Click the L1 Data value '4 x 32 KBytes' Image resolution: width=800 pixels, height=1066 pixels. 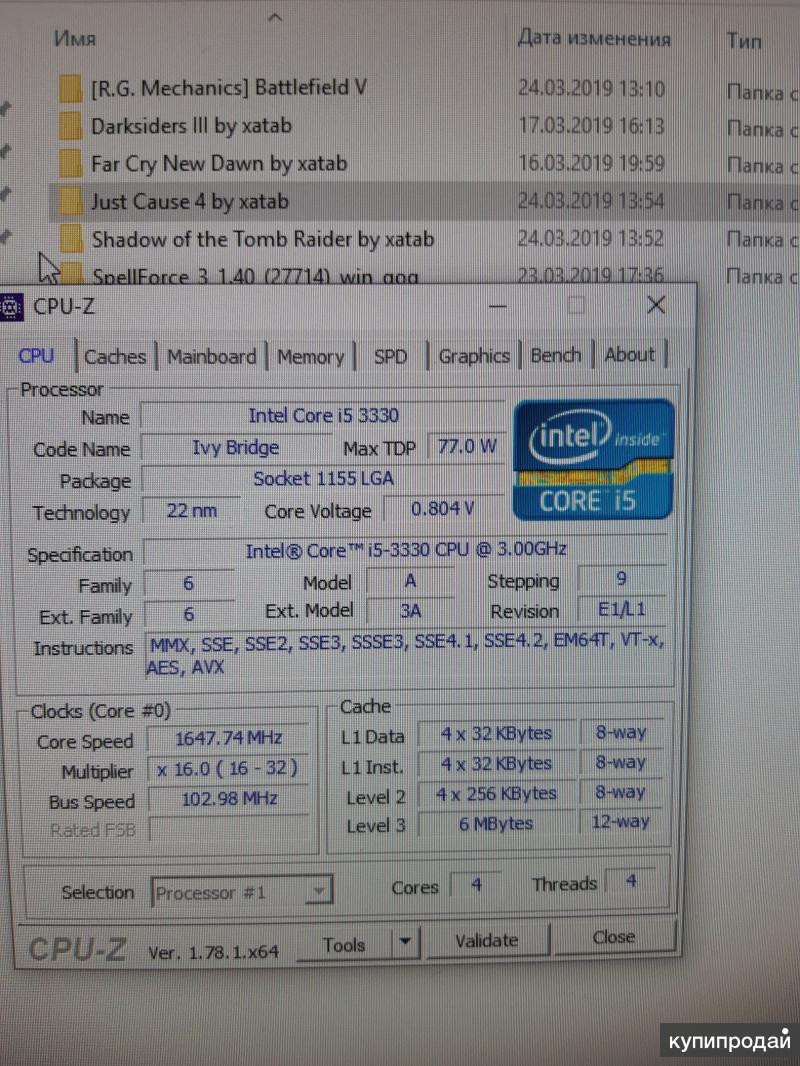tap(496, 734)
